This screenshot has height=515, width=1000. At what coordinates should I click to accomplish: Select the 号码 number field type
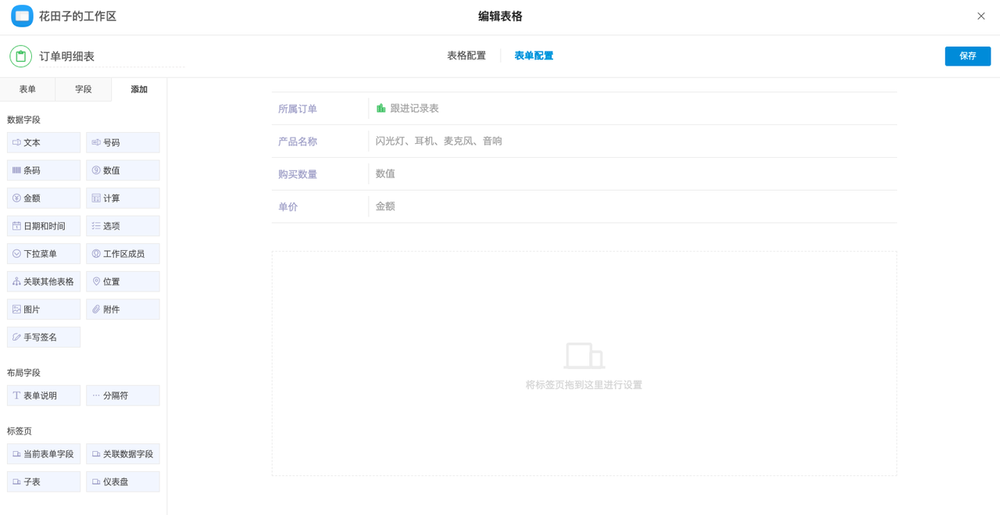coord(122,143)
